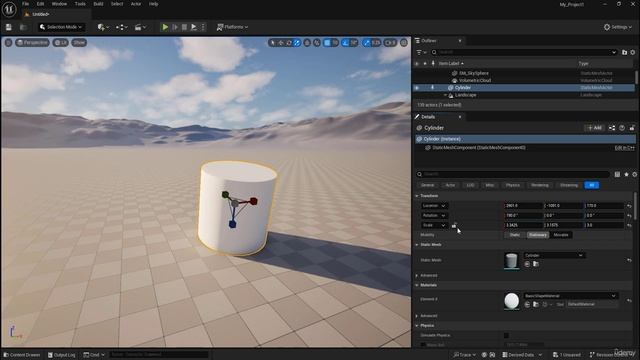Viewport: 640px width, 360px height.
Task: Toggle grid snapping in viewport
Action: (x=327, y=42)
